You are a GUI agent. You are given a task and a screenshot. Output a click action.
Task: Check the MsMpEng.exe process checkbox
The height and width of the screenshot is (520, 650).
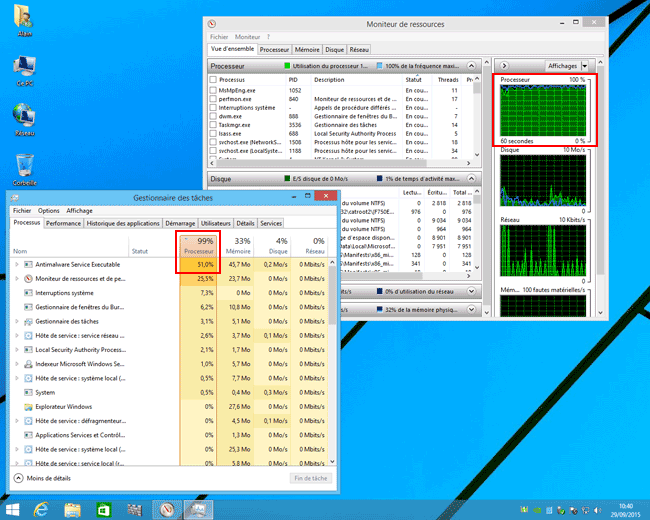[213, 90]
